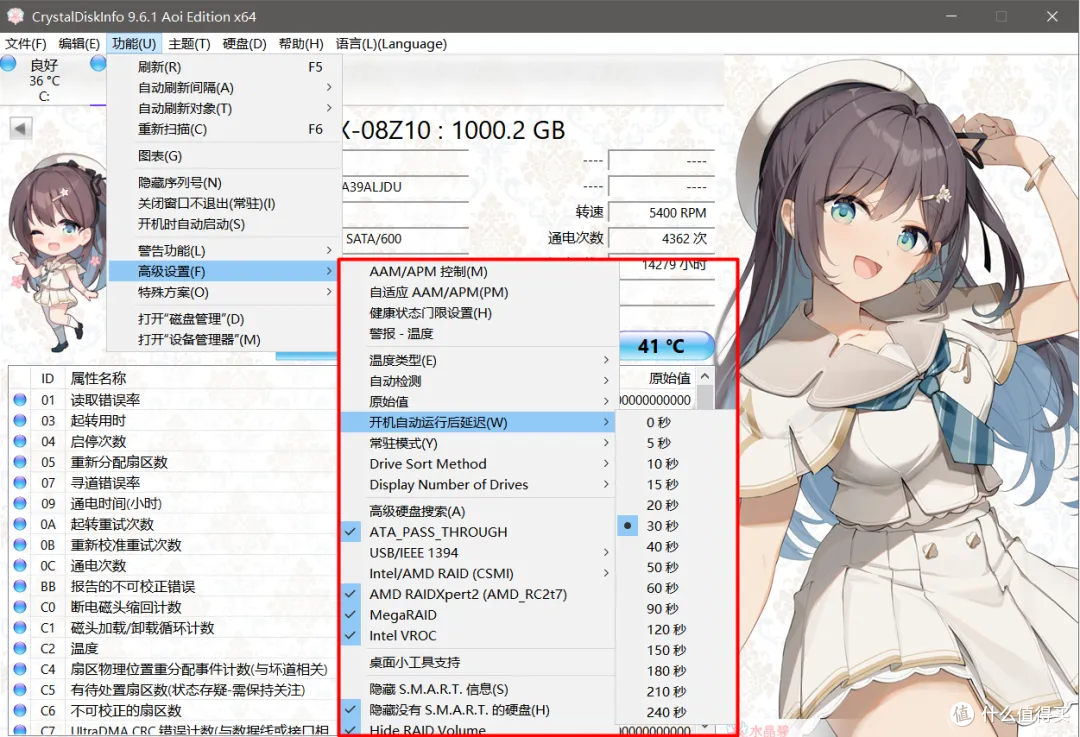Open the 主题(T) menu
The height and width of the screenshot is (737, 1080).
(x=189, y=43)
